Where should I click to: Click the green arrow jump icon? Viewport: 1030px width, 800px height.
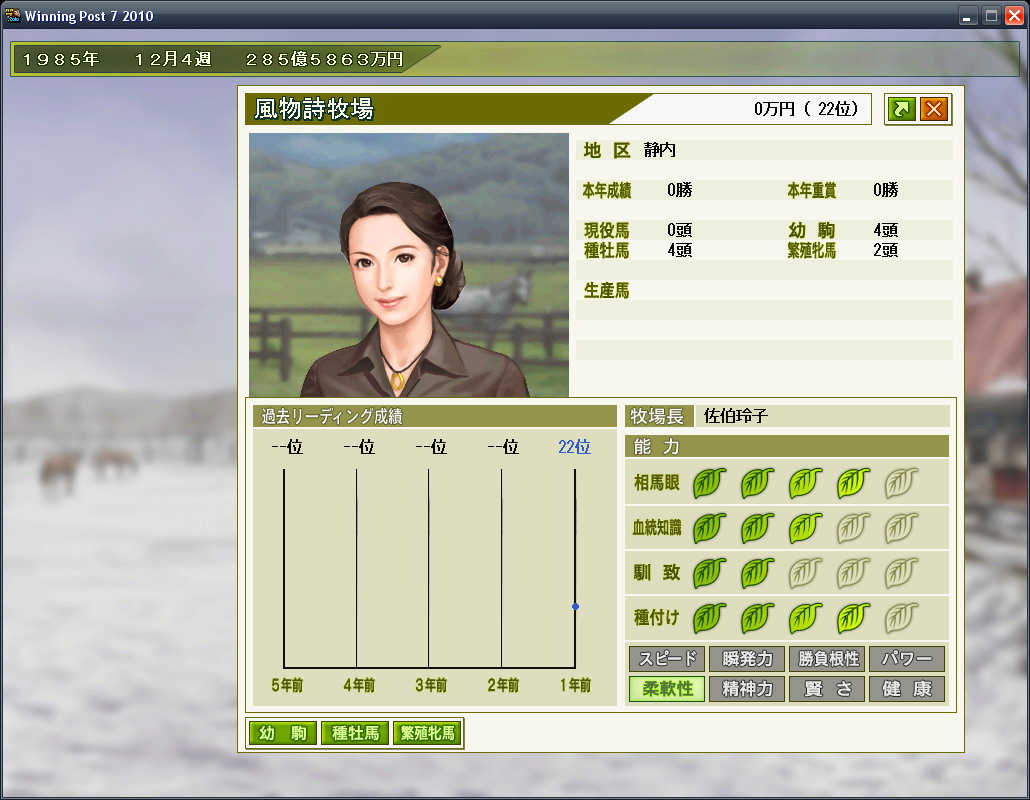click(x=901, y=109)
